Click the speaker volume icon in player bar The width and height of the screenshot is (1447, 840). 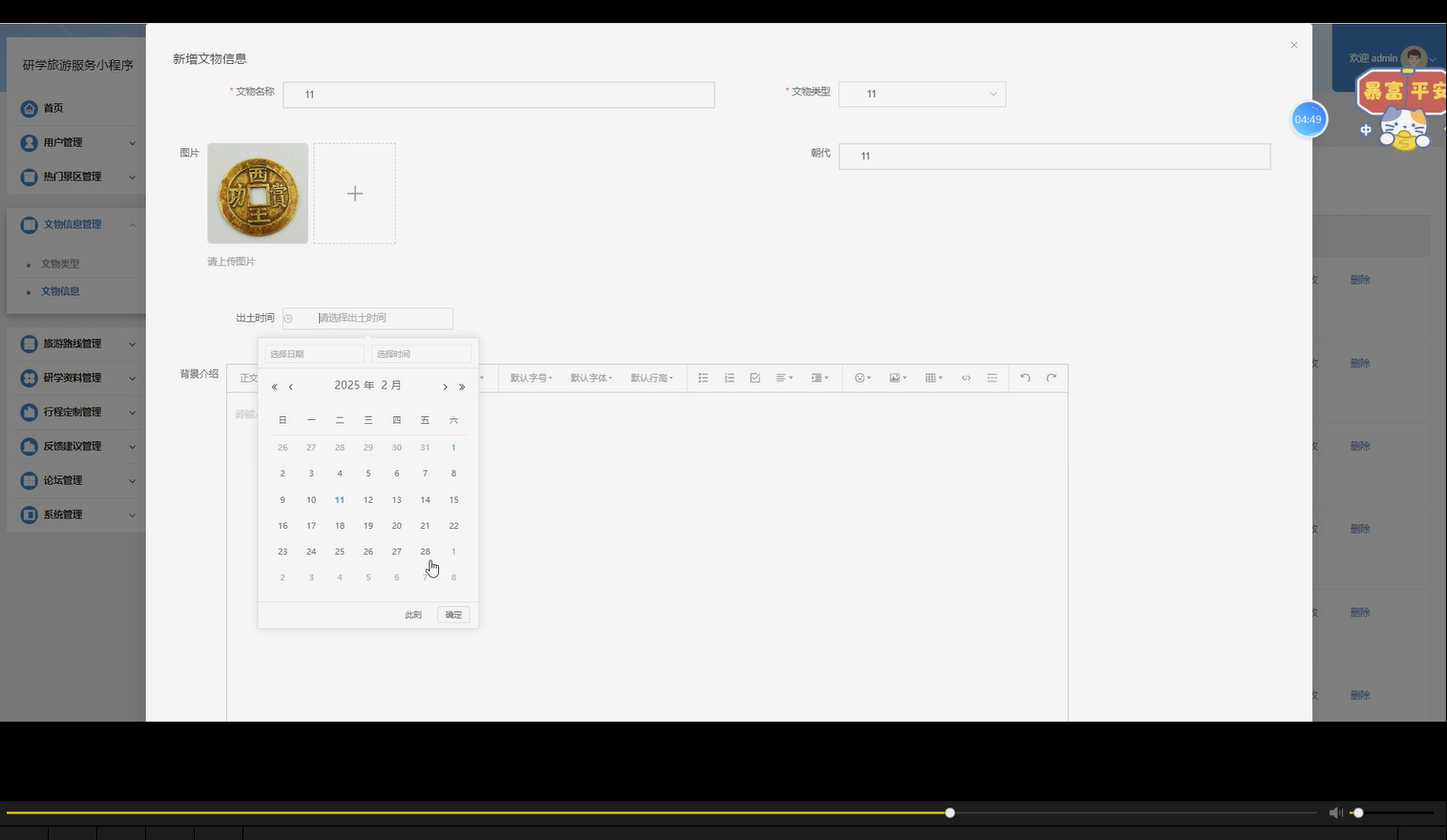point(1335,812)
